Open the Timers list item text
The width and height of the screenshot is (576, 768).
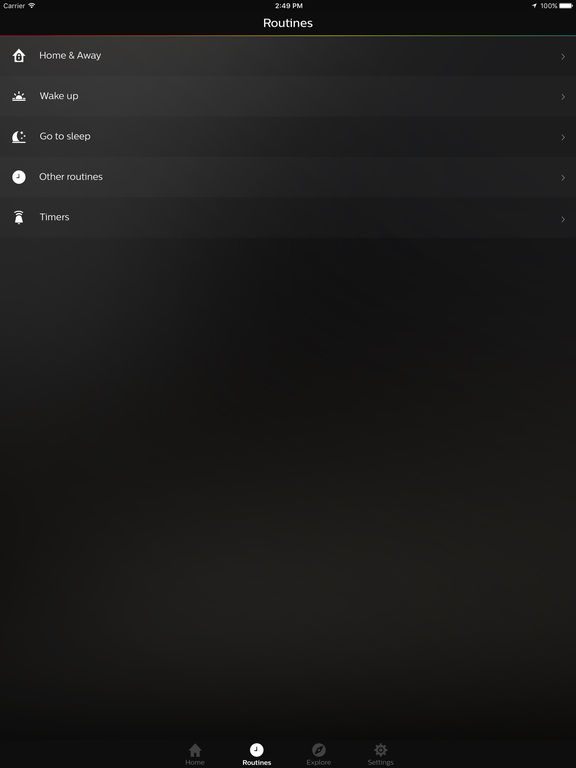tap(54, 217)
